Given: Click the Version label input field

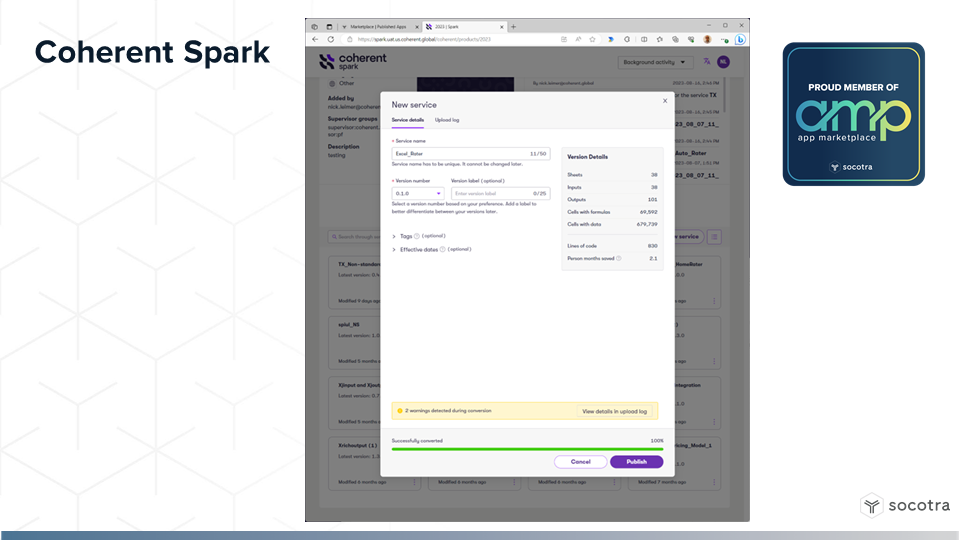Looking at the screenshot, I should coord(500,193).
